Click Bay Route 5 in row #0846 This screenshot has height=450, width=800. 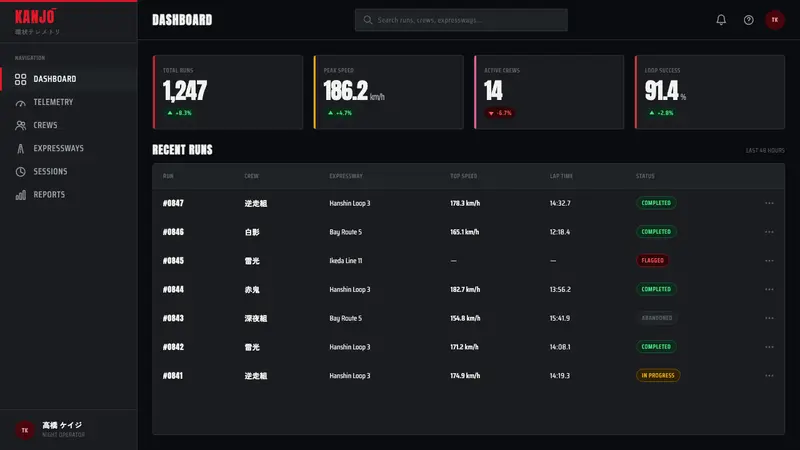tap(345, 232)
